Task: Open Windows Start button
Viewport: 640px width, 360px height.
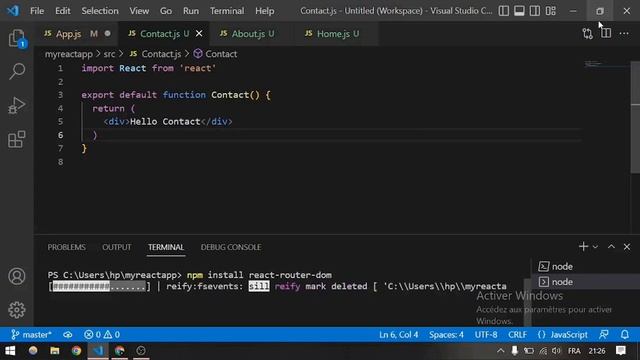Action: pyautogui.click(x=10, y=351)
